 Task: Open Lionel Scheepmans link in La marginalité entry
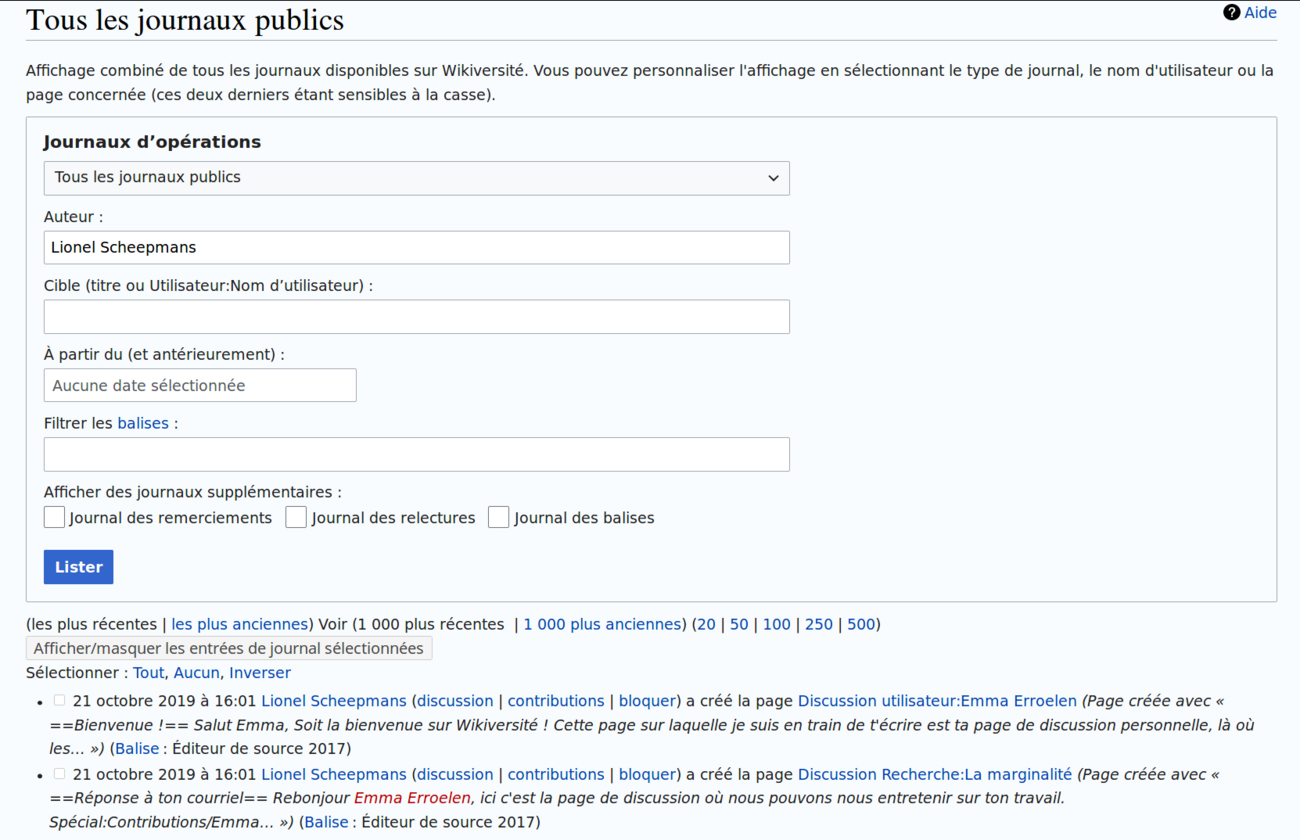pos(334,774)
